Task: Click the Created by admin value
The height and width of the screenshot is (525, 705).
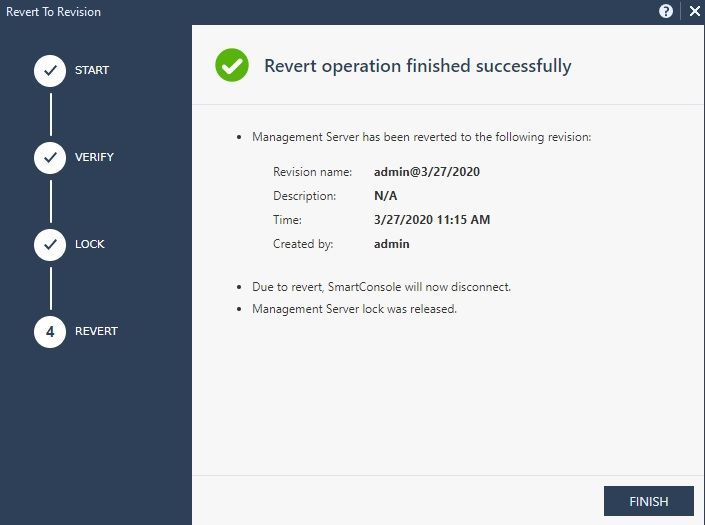Action: (392, 244)
